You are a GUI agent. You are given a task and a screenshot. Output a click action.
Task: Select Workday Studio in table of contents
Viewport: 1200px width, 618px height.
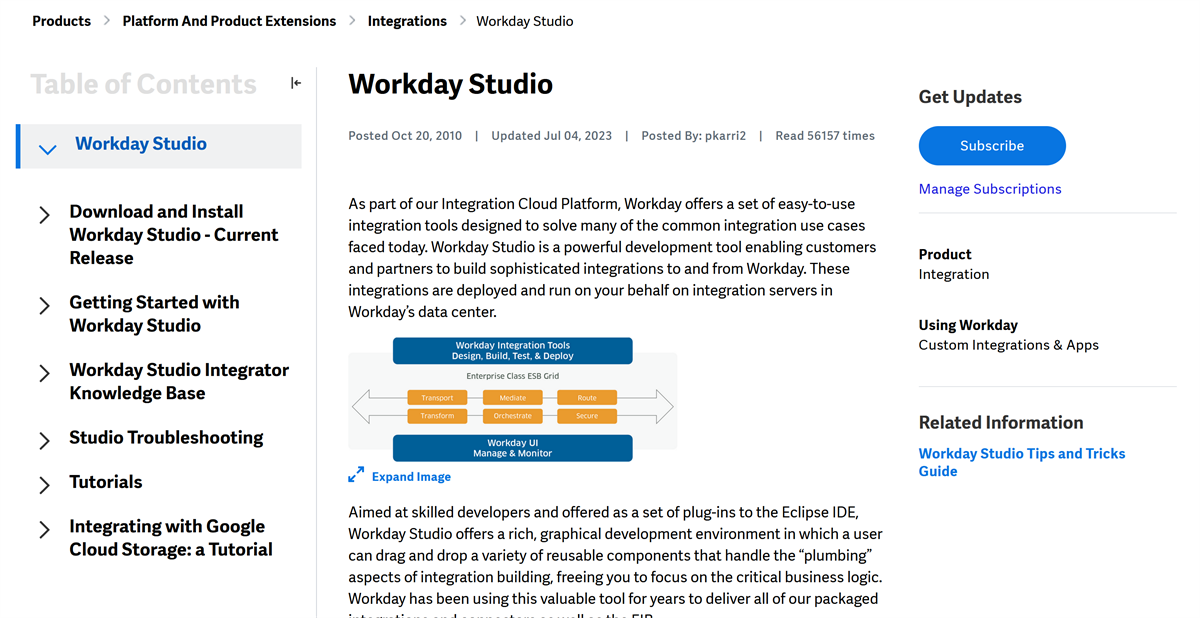pyautogui.click(x=141, y=144)
